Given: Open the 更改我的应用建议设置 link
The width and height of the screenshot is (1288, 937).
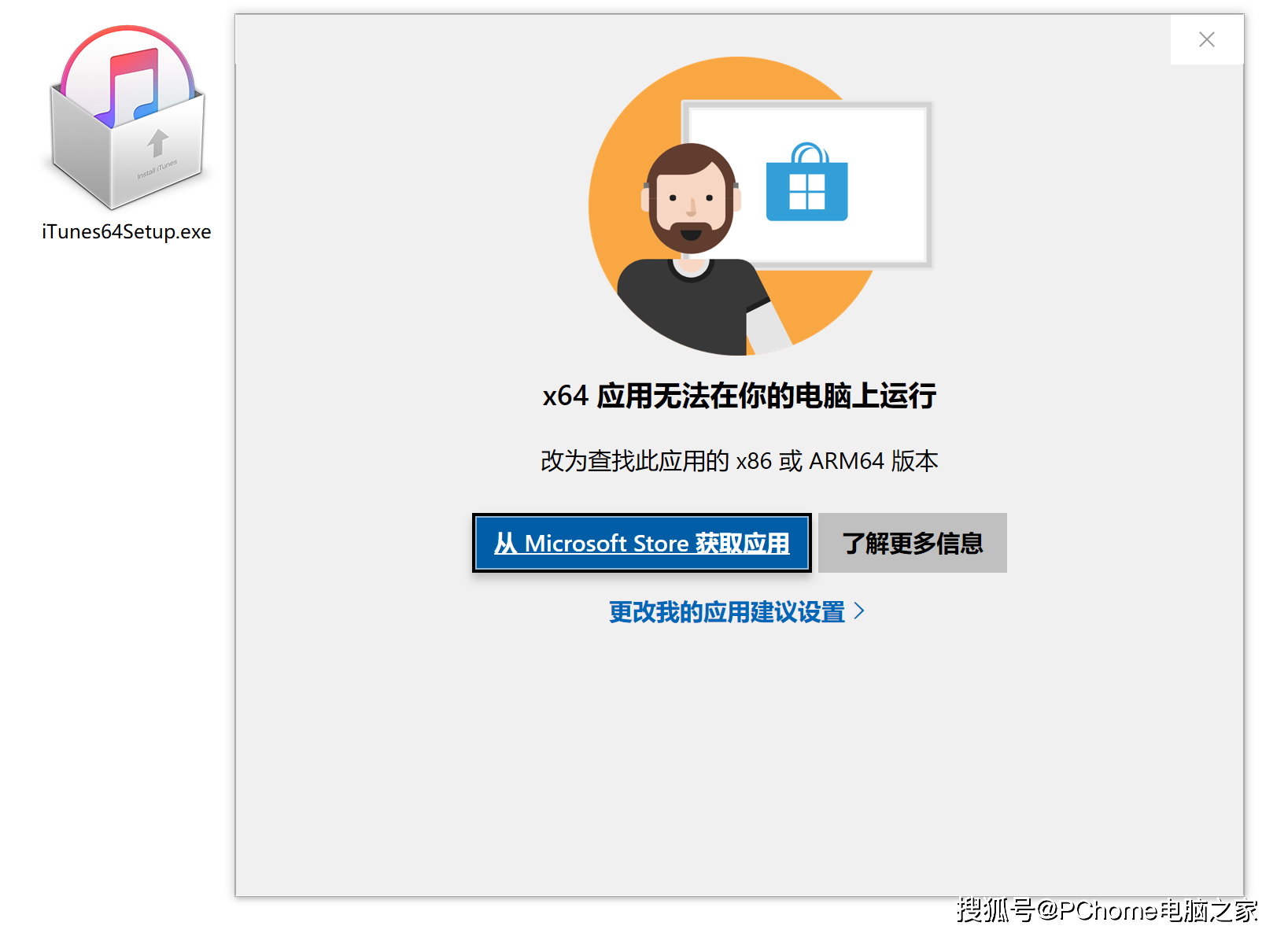Looking at the screenshot, I should tap(727, 611).
